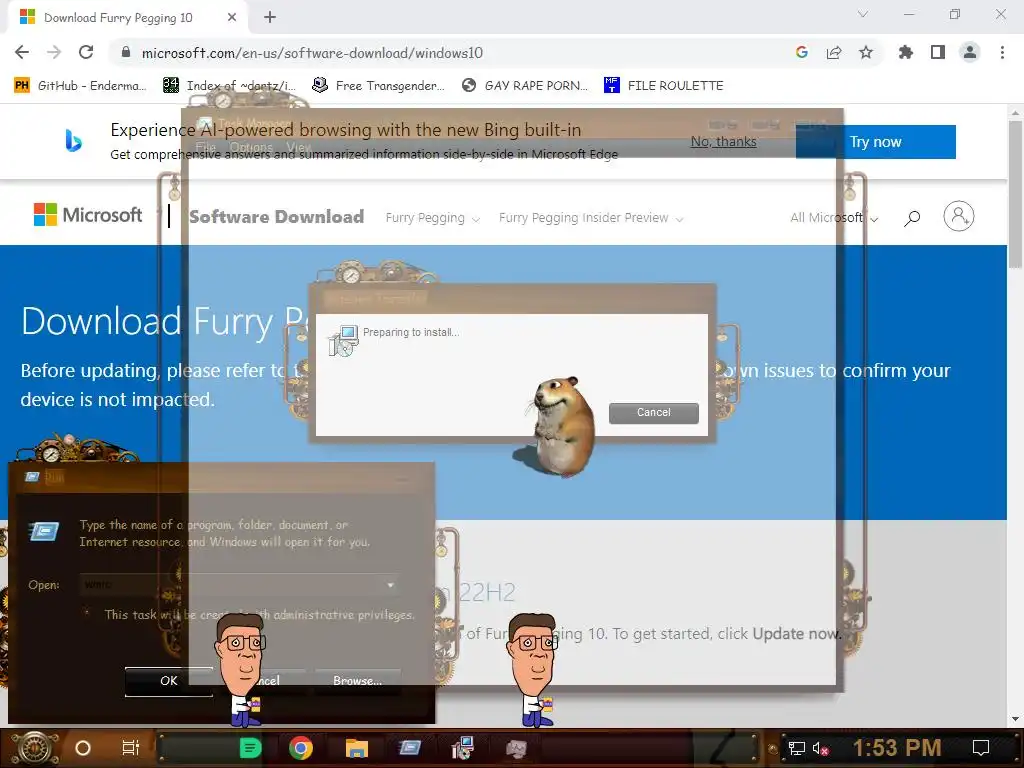Expand the Open combo box arrow in Run
Screen dimensions: 1024x768
point(391,584)
